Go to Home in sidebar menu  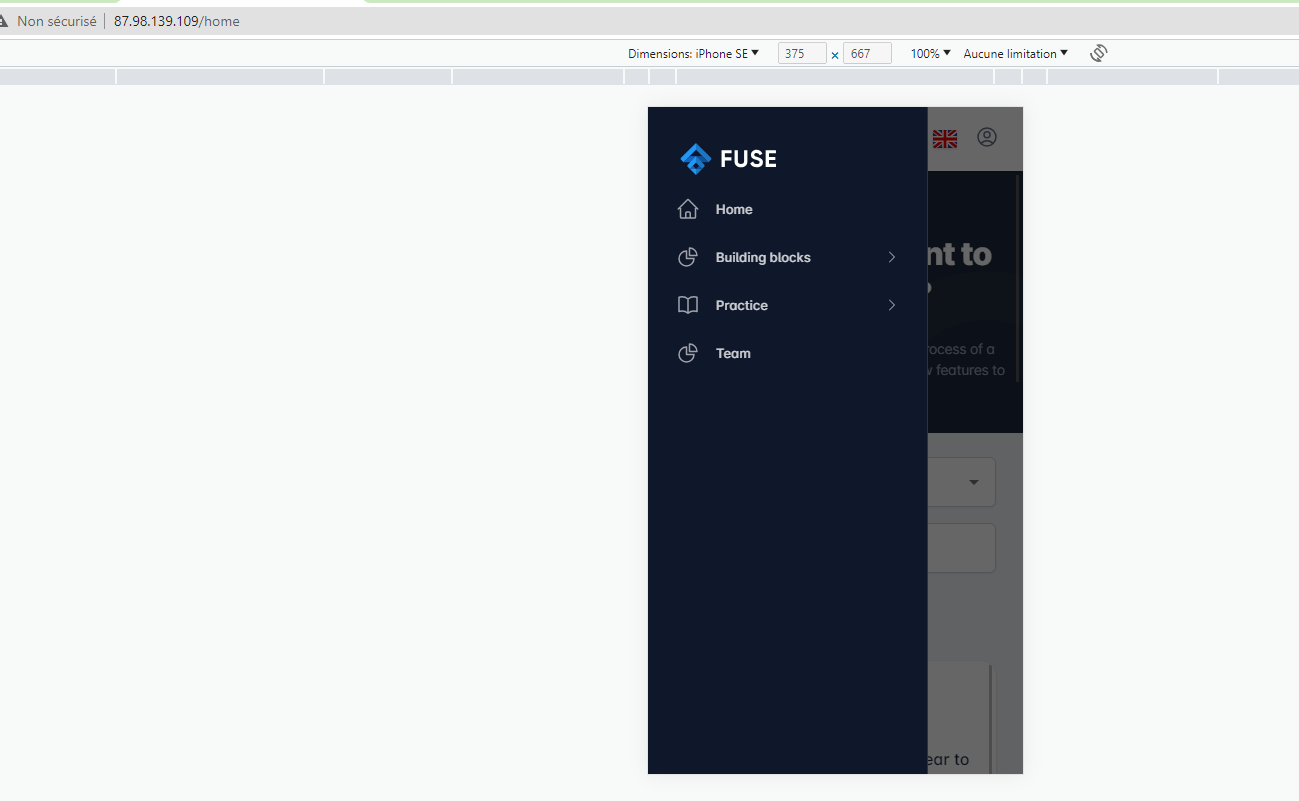point(734,209)
